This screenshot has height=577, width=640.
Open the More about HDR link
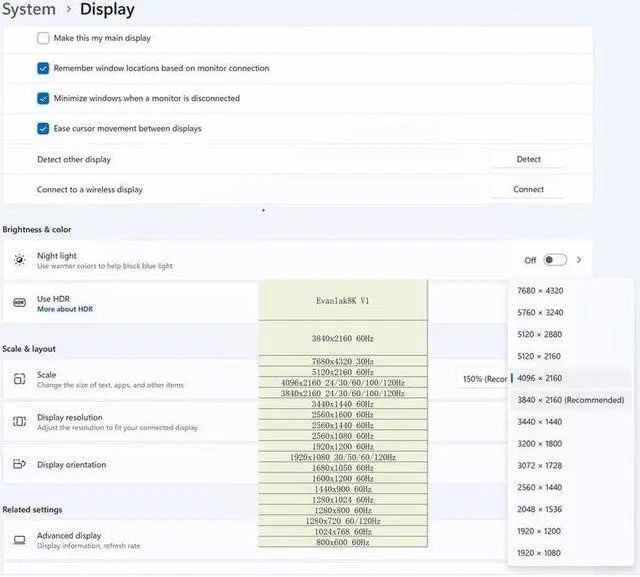(x=65, y=310)
